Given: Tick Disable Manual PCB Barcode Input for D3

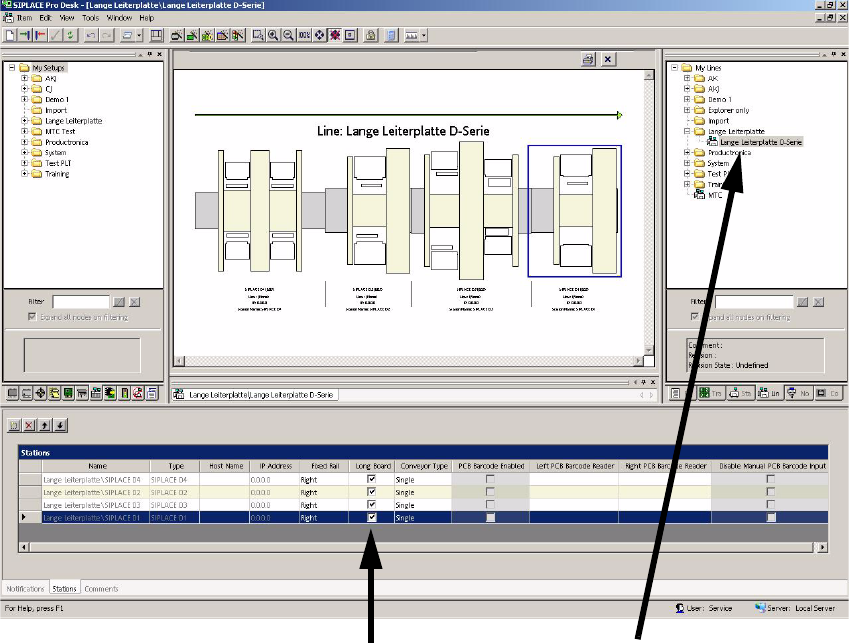Looking at the screenshot, I should (x=770, y=504).
